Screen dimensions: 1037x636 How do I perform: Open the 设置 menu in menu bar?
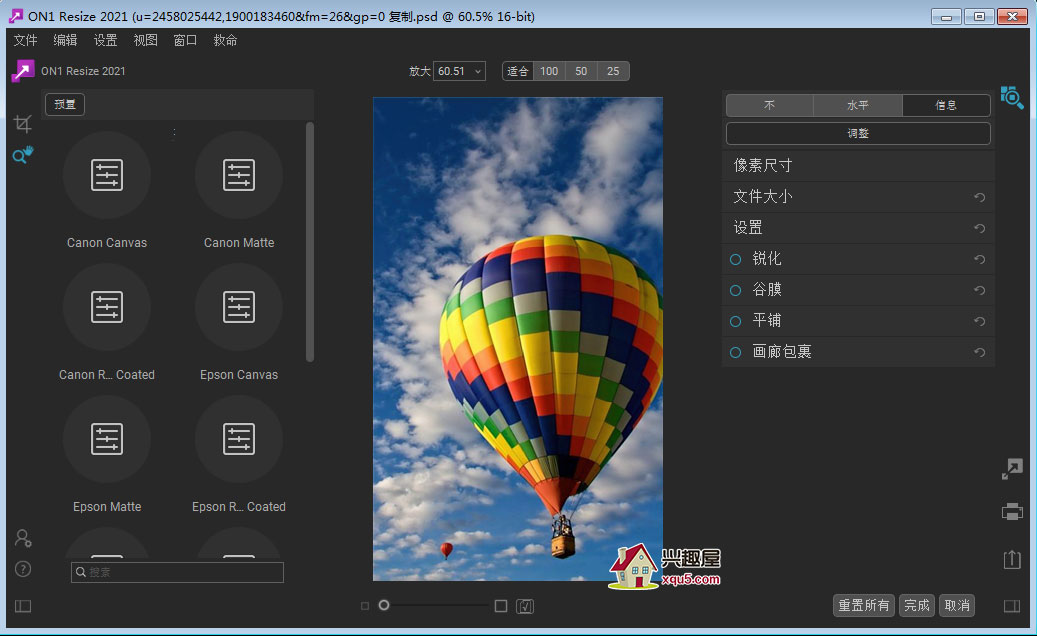[x=105, y=40]
